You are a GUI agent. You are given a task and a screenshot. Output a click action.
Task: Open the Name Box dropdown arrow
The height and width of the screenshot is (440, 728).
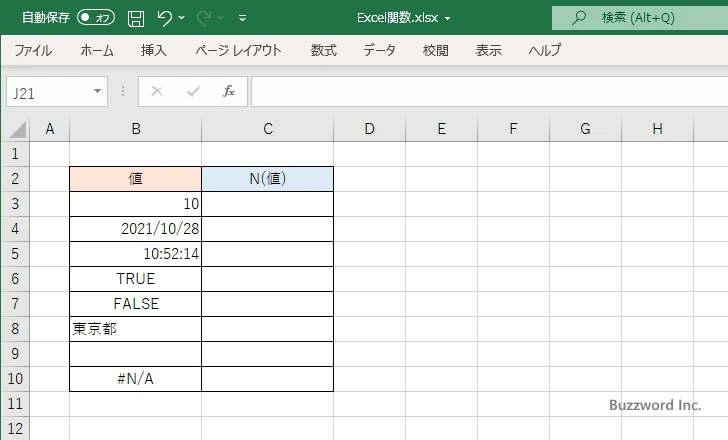pyautogui.click(x=98, y=91)
